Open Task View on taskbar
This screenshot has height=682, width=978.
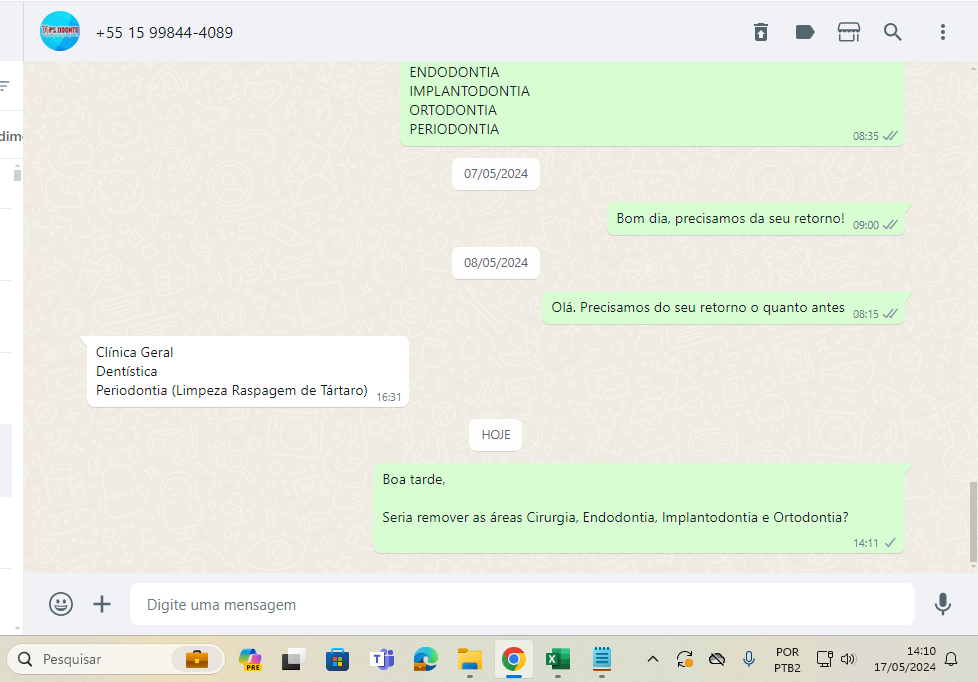(x=293, y=660)
